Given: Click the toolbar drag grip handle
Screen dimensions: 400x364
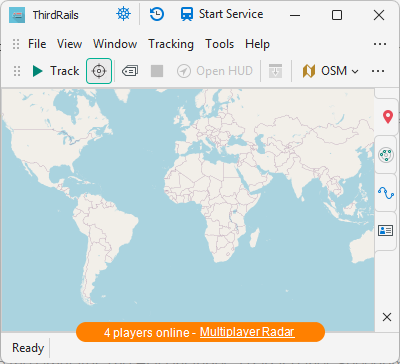Looking at the screenshot, I should pos(17,71).
